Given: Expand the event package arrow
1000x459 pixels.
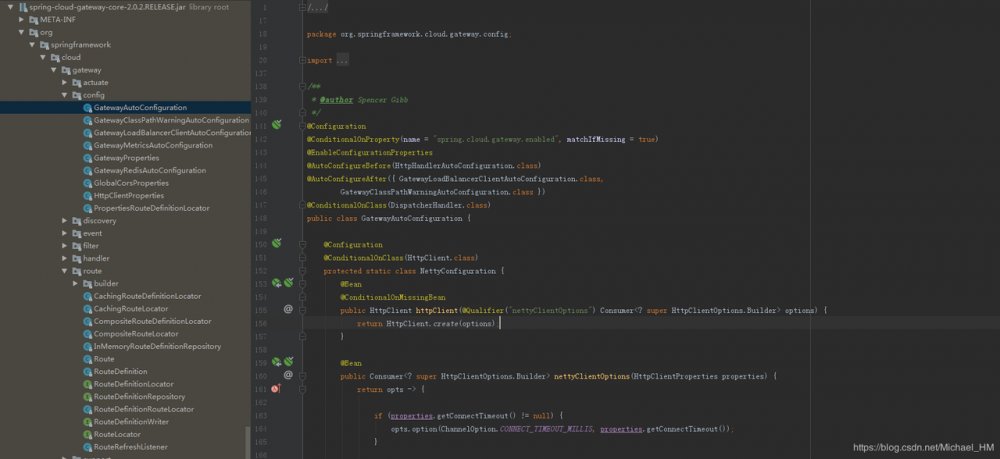Looking at the screenshot, I should (x=64, y=233).
